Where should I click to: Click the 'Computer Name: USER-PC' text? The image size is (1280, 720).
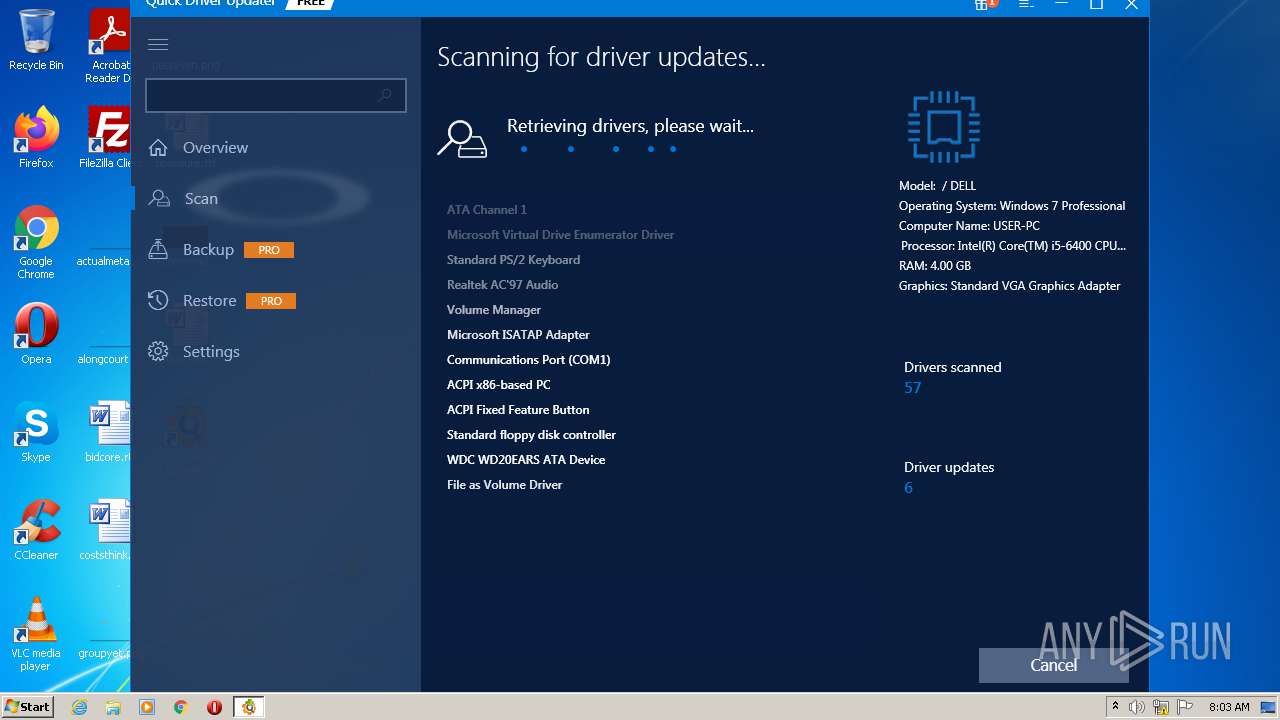(x=969, y=226)
